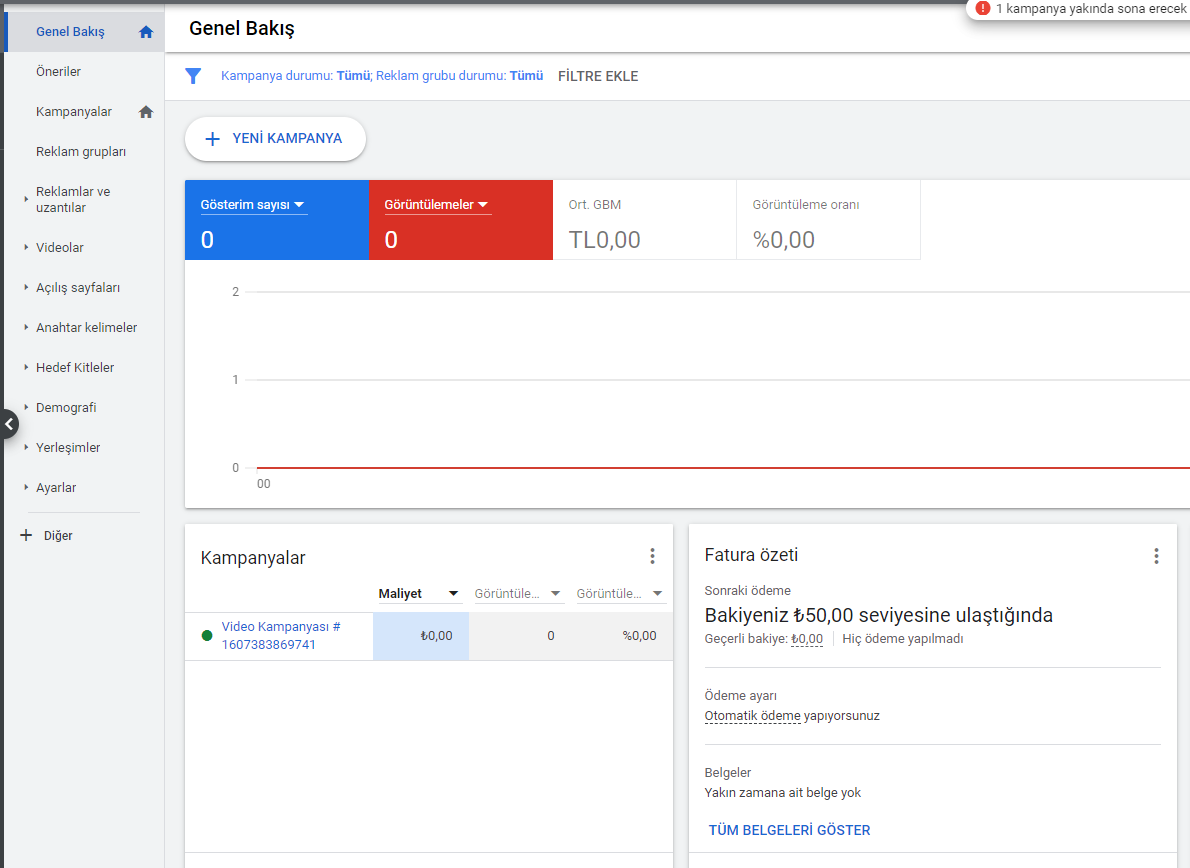The height and width of the screenshot is (868, 1190).
Task: Click FİLTRE EKLE to add filter
Action: tap(598, 76)
